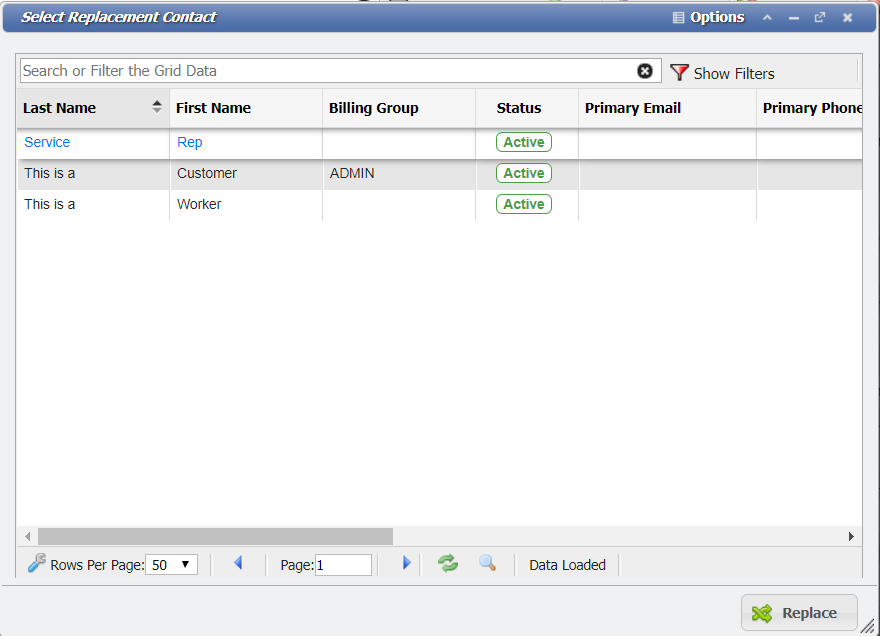Image resolution: width=880 pixels, height=636 pixels.
Task: Toggle the Active badge on the Service Rep row
Action: 523,142
